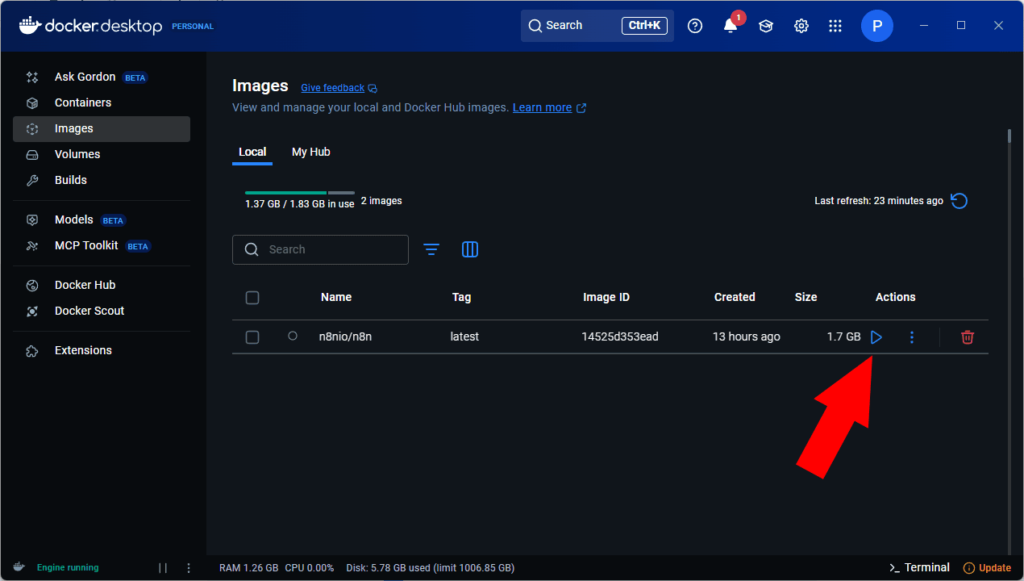This screenshot has width=1024, height=581.
Task: Click the top Search bar with Ctrl+K
Action: point(597,25)
